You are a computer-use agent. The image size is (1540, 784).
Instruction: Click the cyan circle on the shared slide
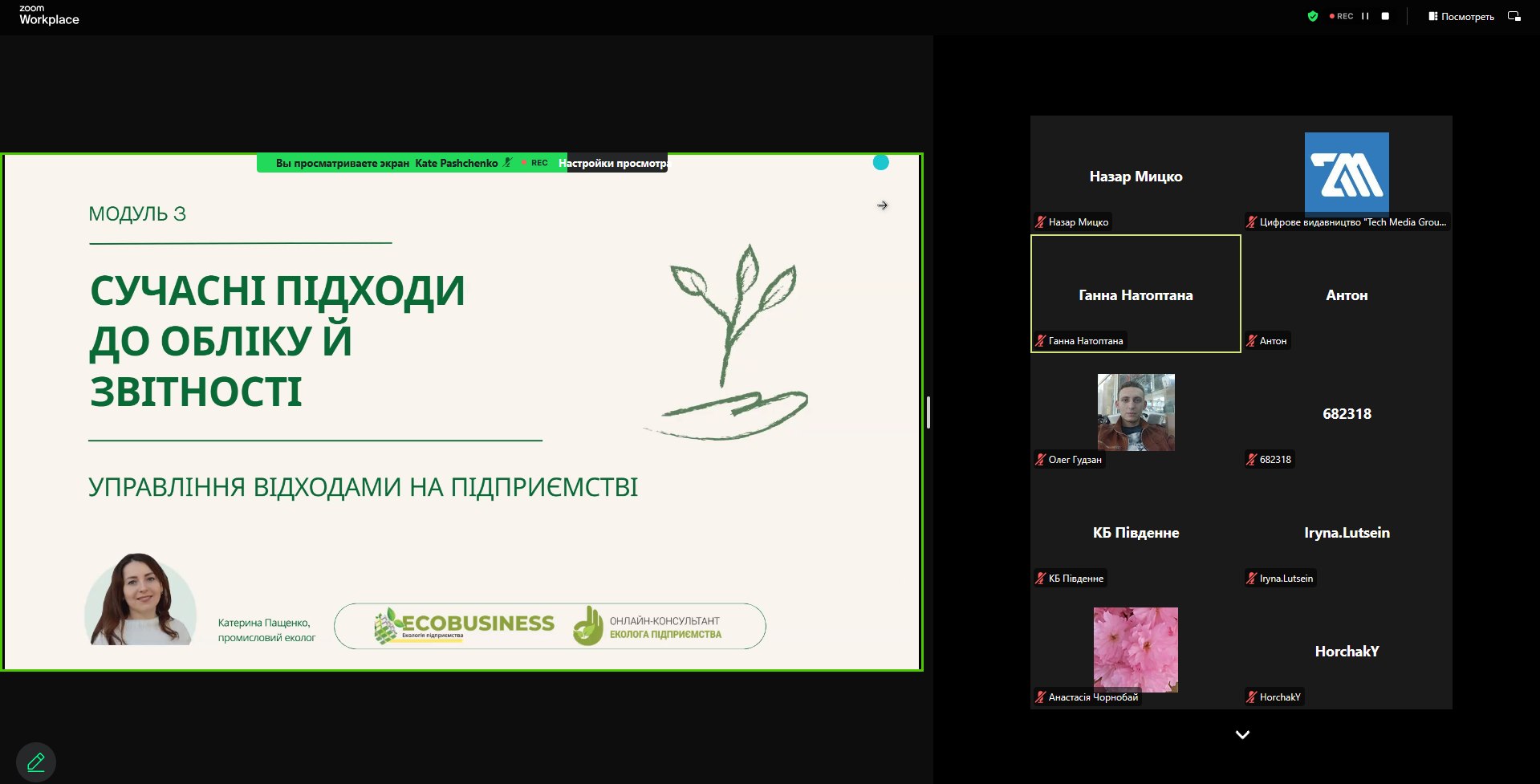[880, 162]
